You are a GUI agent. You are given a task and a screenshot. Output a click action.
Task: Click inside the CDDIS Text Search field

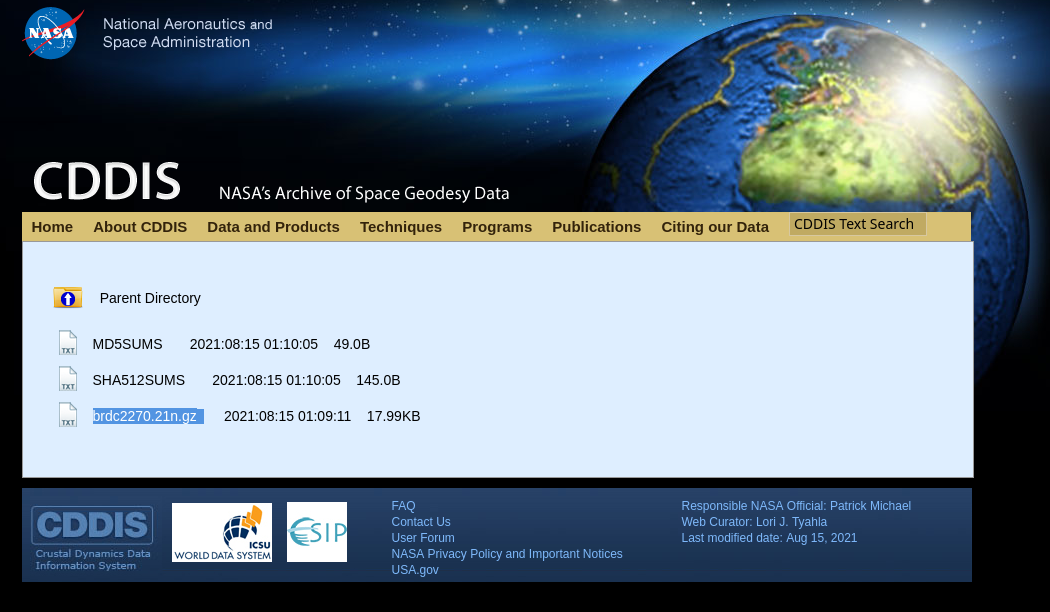857,224
